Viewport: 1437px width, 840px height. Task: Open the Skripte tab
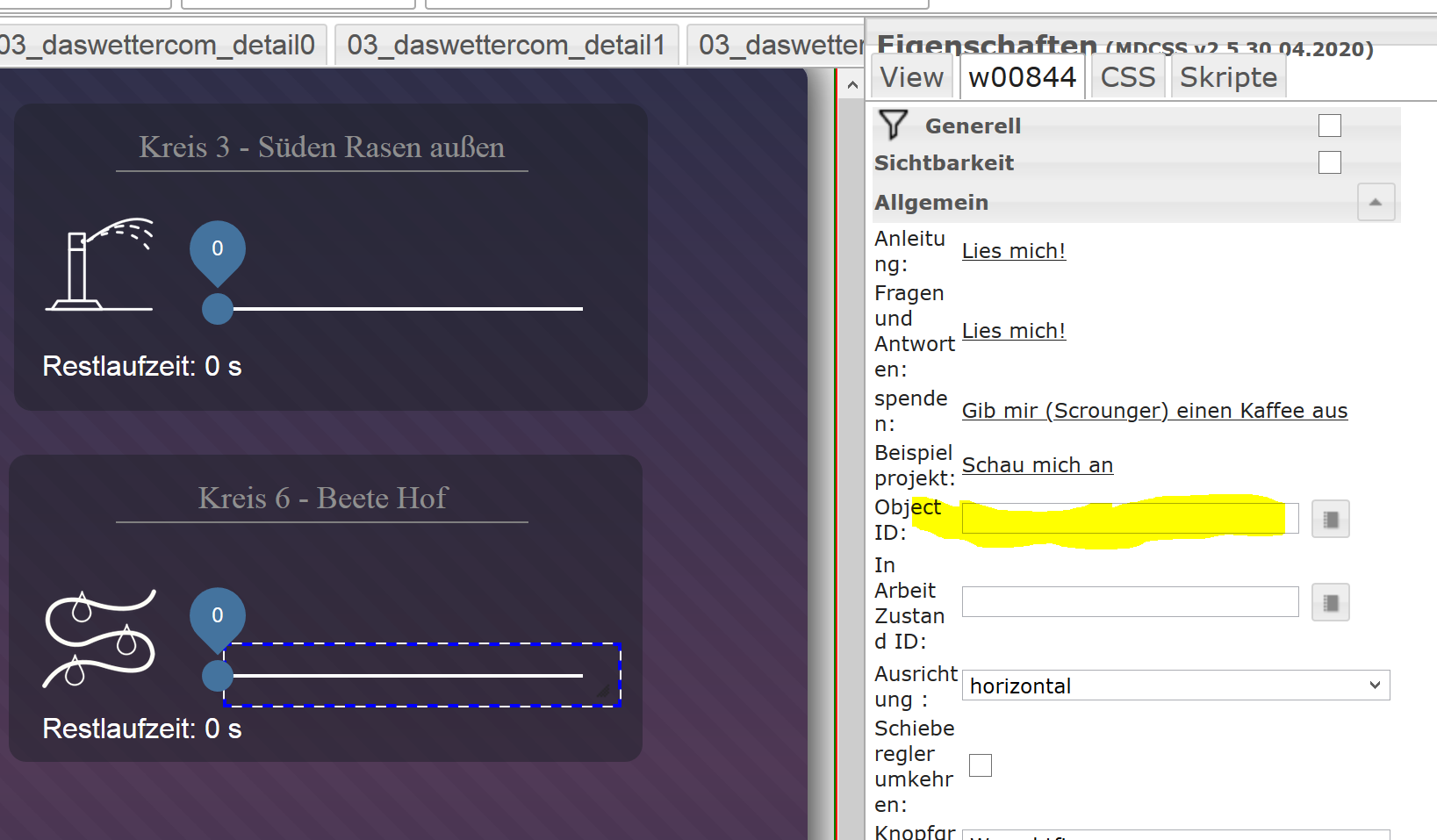1228,77
